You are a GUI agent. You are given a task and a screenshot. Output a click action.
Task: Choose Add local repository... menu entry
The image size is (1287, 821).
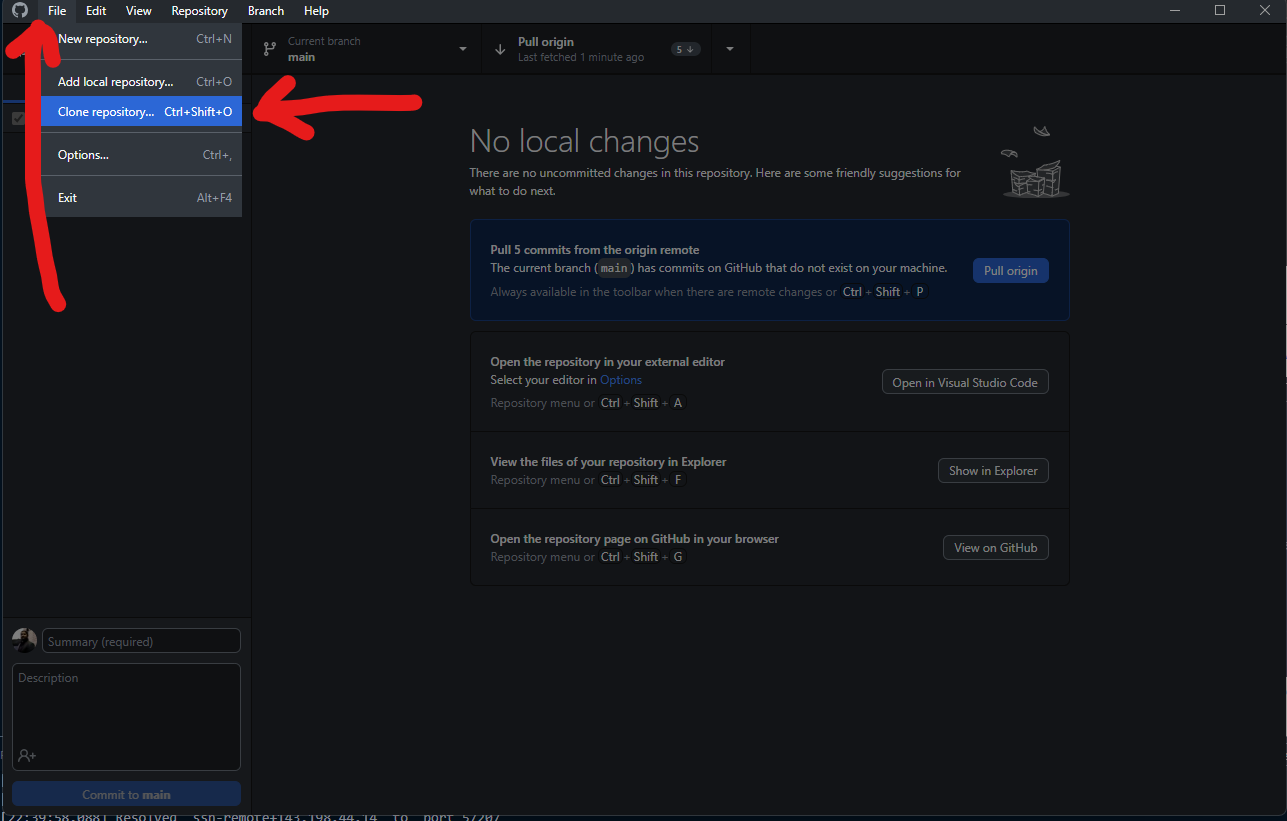point(142,82)
